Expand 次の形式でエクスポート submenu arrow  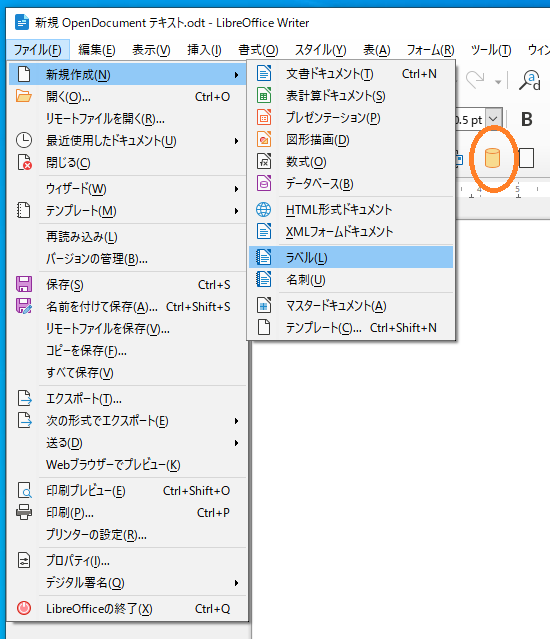[x=236, y=421]
